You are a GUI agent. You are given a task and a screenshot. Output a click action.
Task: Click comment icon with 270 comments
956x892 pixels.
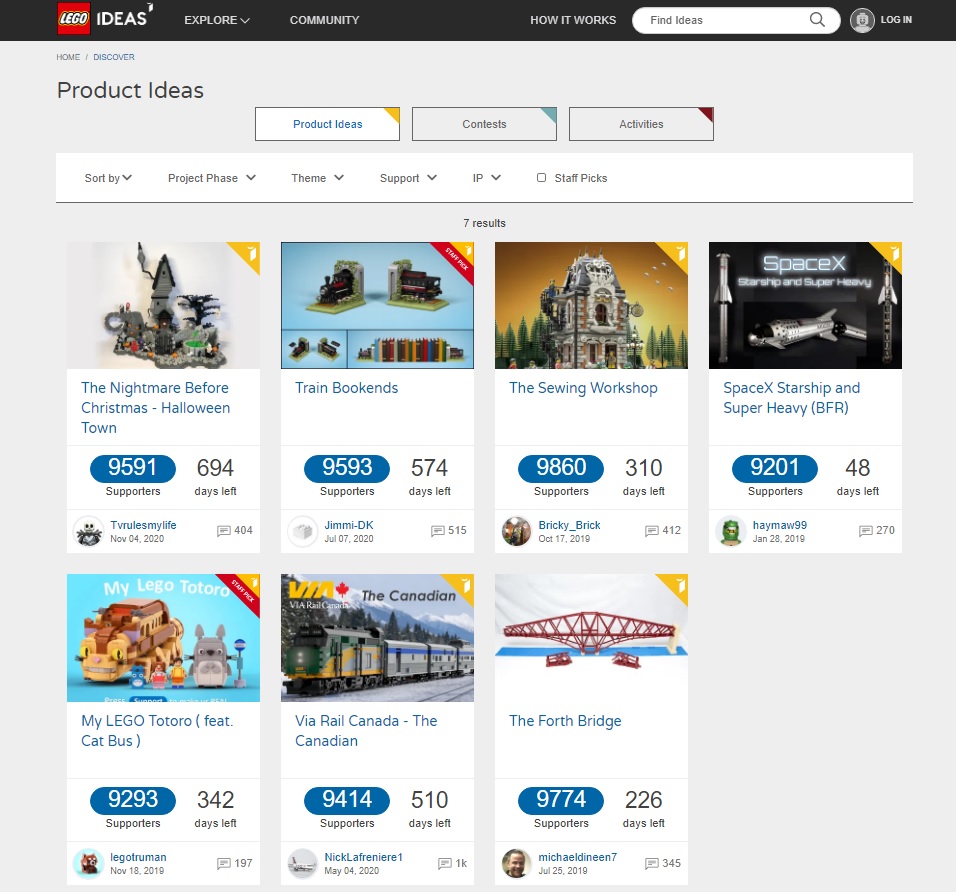865,530
